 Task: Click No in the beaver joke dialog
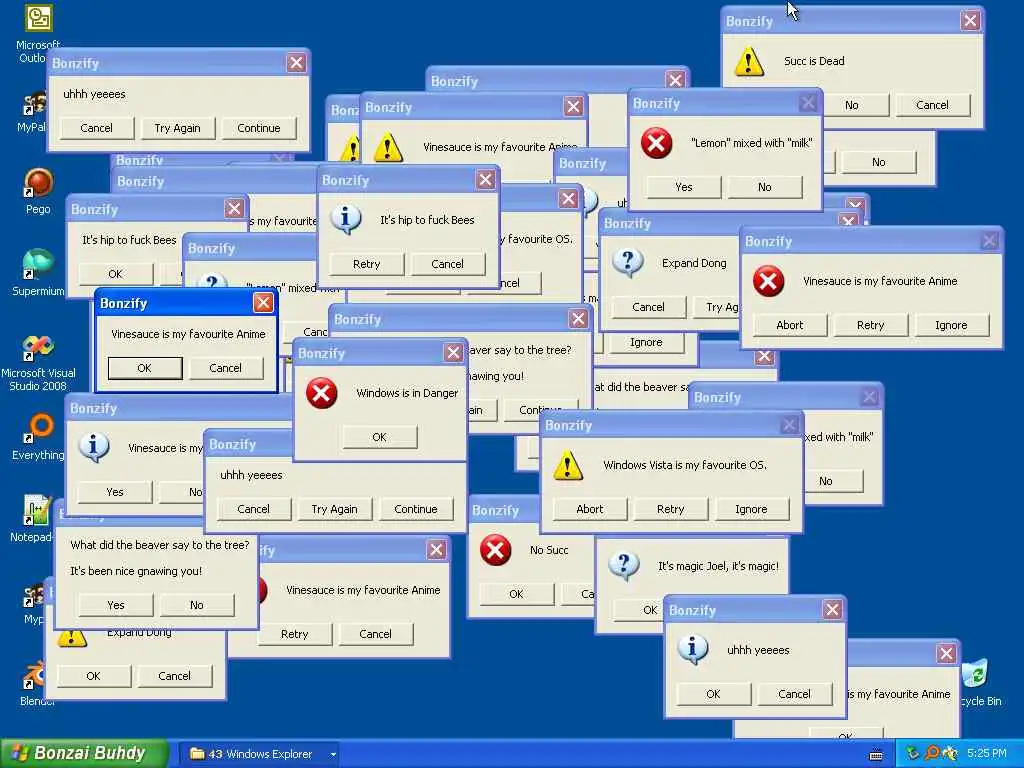click(x=197, y=605)
